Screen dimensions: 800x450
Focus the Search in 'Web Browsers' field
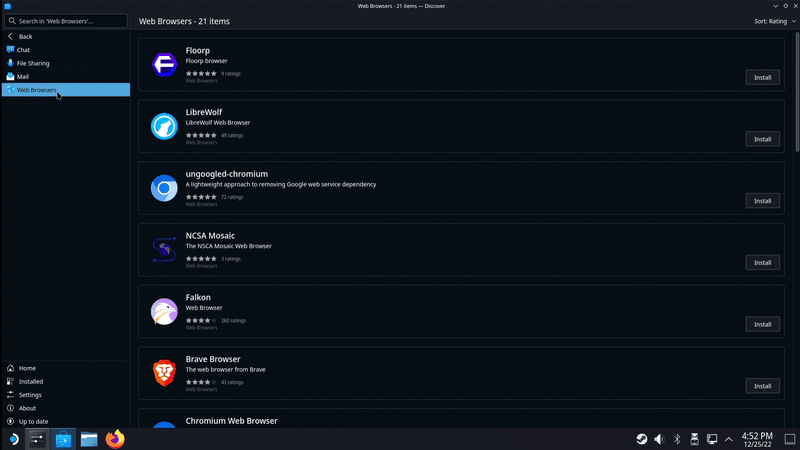coord(66,21)
